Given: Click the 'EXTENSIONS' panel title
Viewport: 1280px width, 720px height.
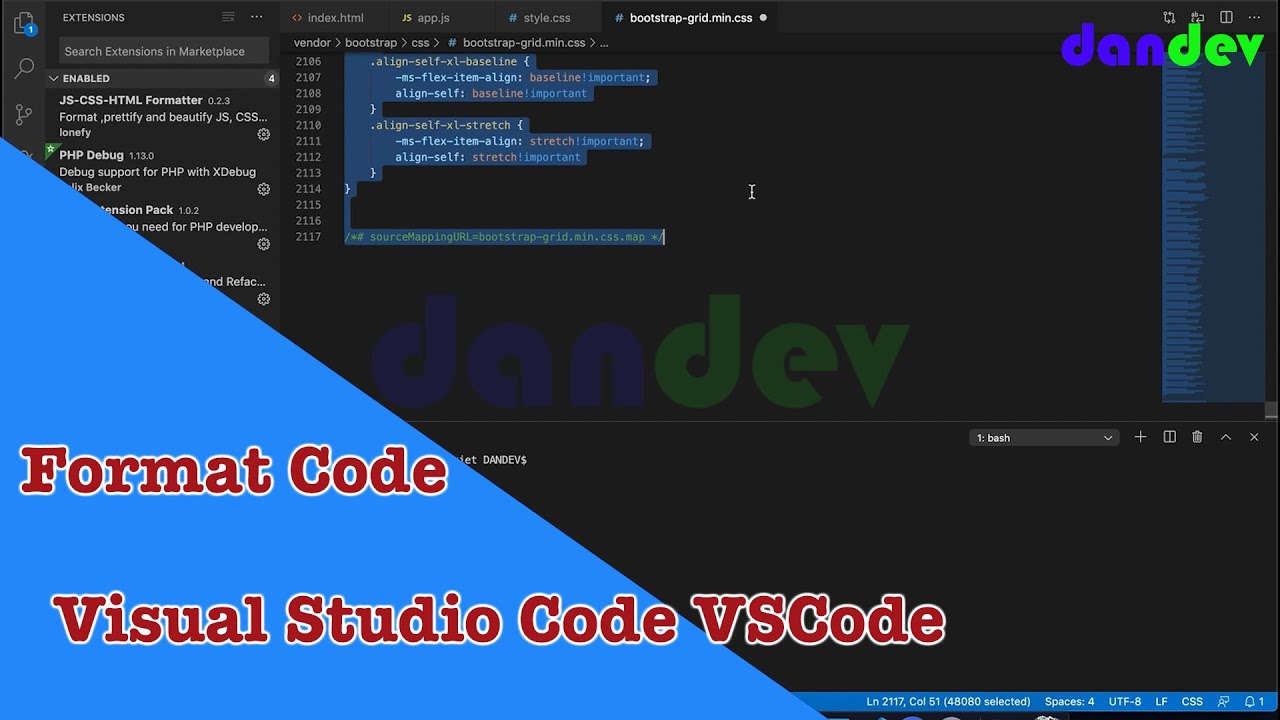Looking at the screenshot, I should tap(93, 17).
